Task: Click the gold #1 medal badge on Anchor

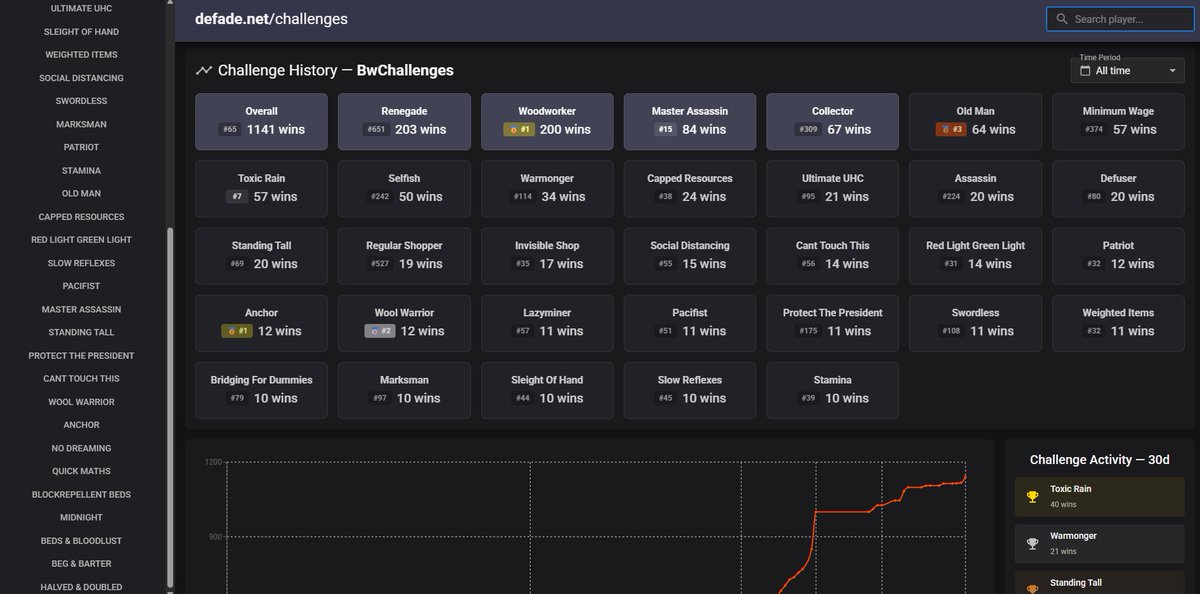Action: click(237, 331)
